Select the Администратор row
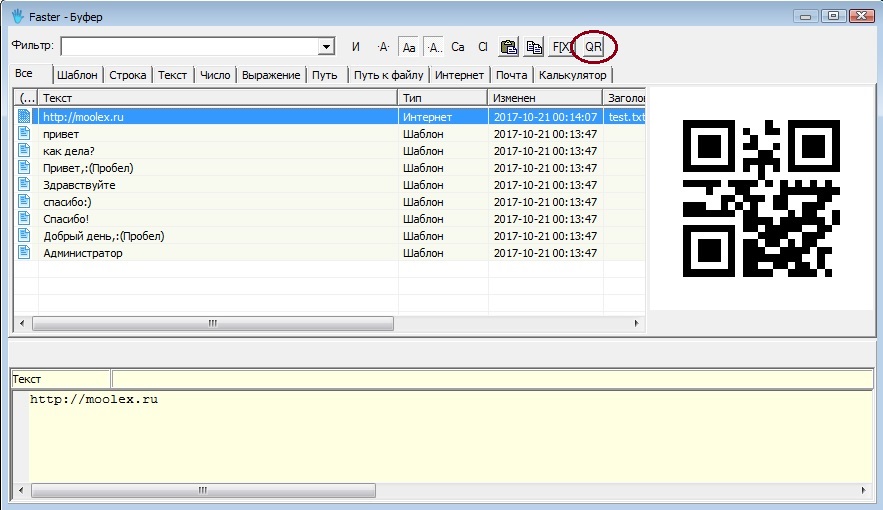Image resolution: width=883 pixels, height=510 pixels. click(329, 253)
